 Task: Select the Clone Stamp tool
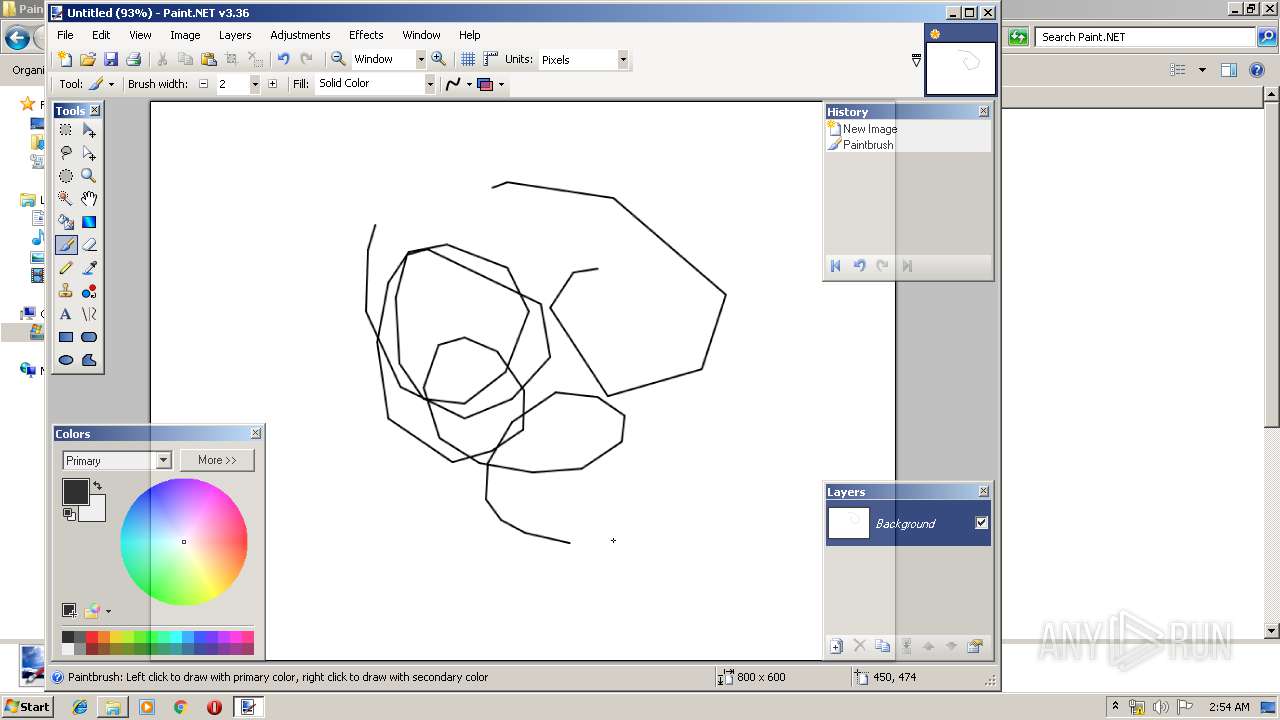[x=66, y=291]
